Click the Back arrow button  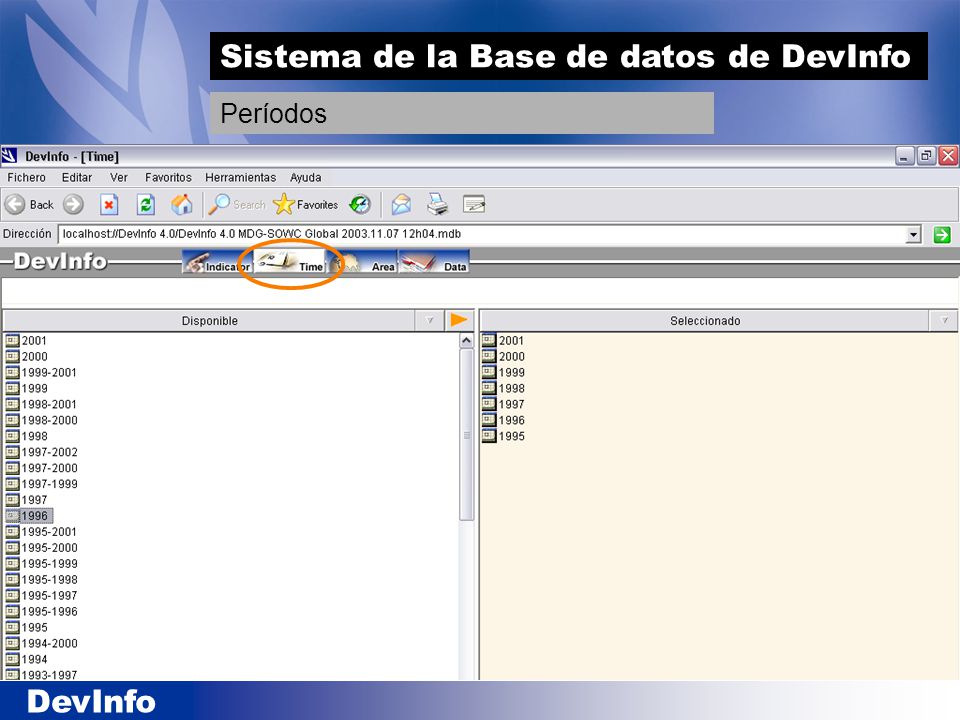pos(15,204)
